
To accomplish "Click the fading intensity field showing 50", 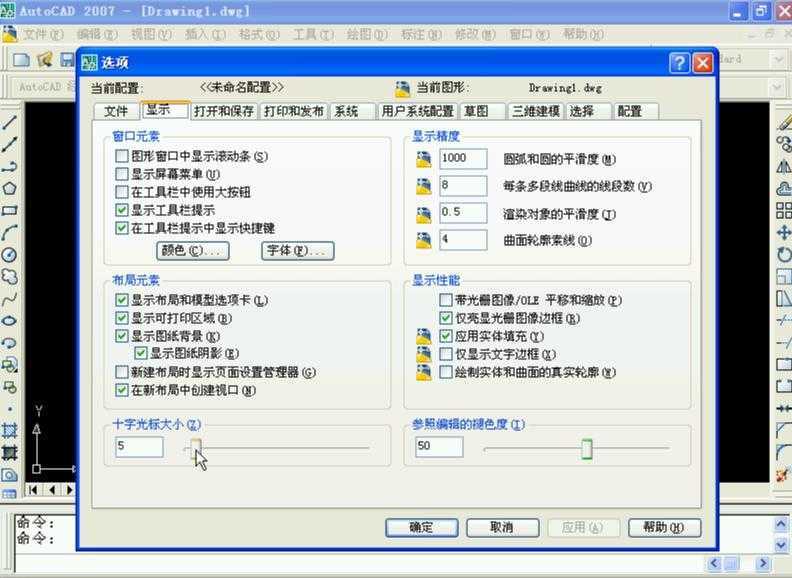I will coord(439,447).
